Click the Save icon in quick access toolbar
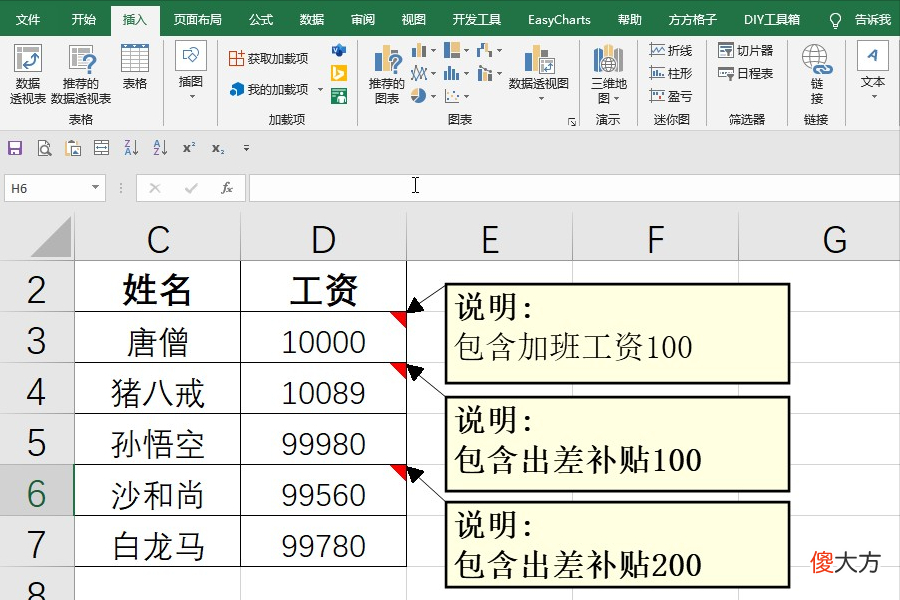This screenshot has width=900, height=600. click(x=15, y=148)
